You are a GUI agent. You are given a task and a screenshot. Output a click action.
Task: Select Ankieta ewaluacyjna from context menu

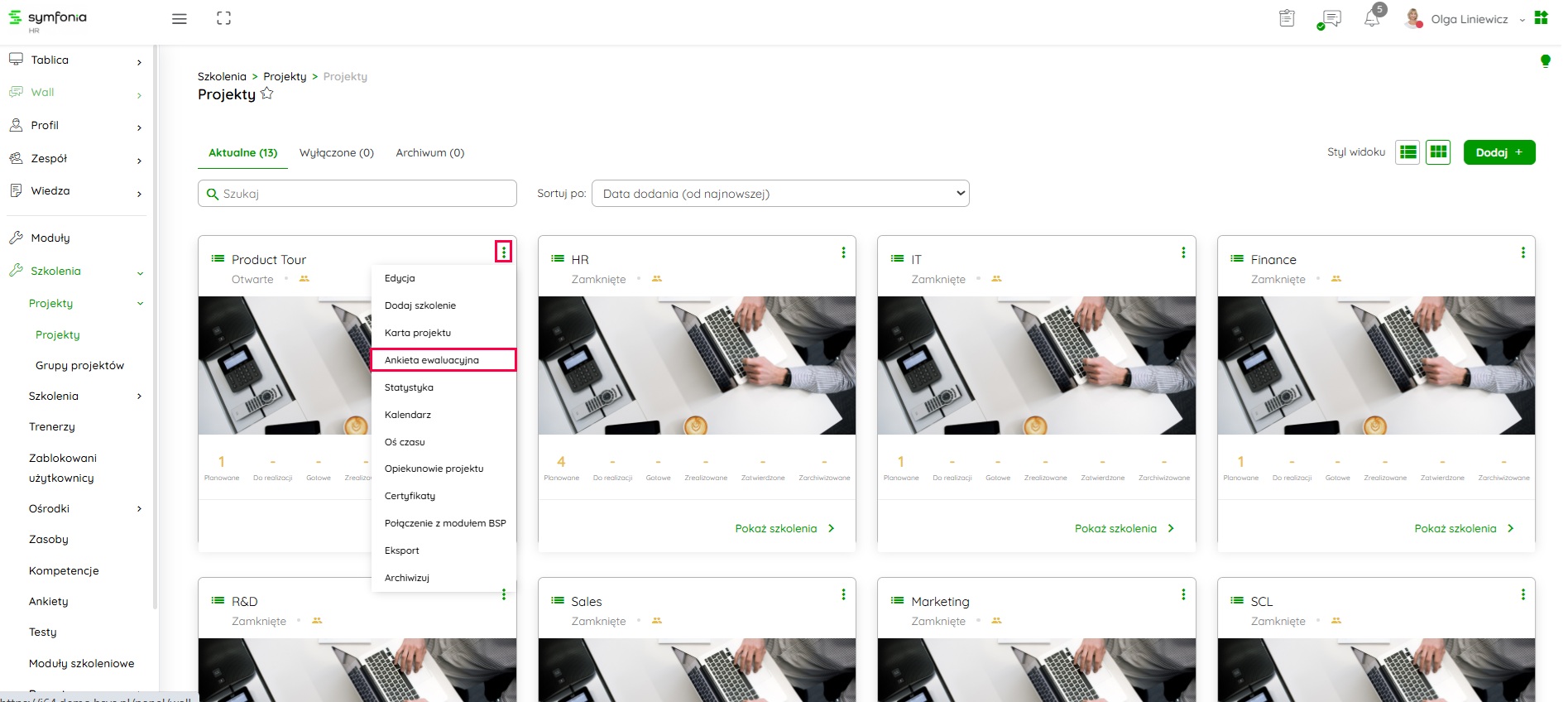(444, 360)
